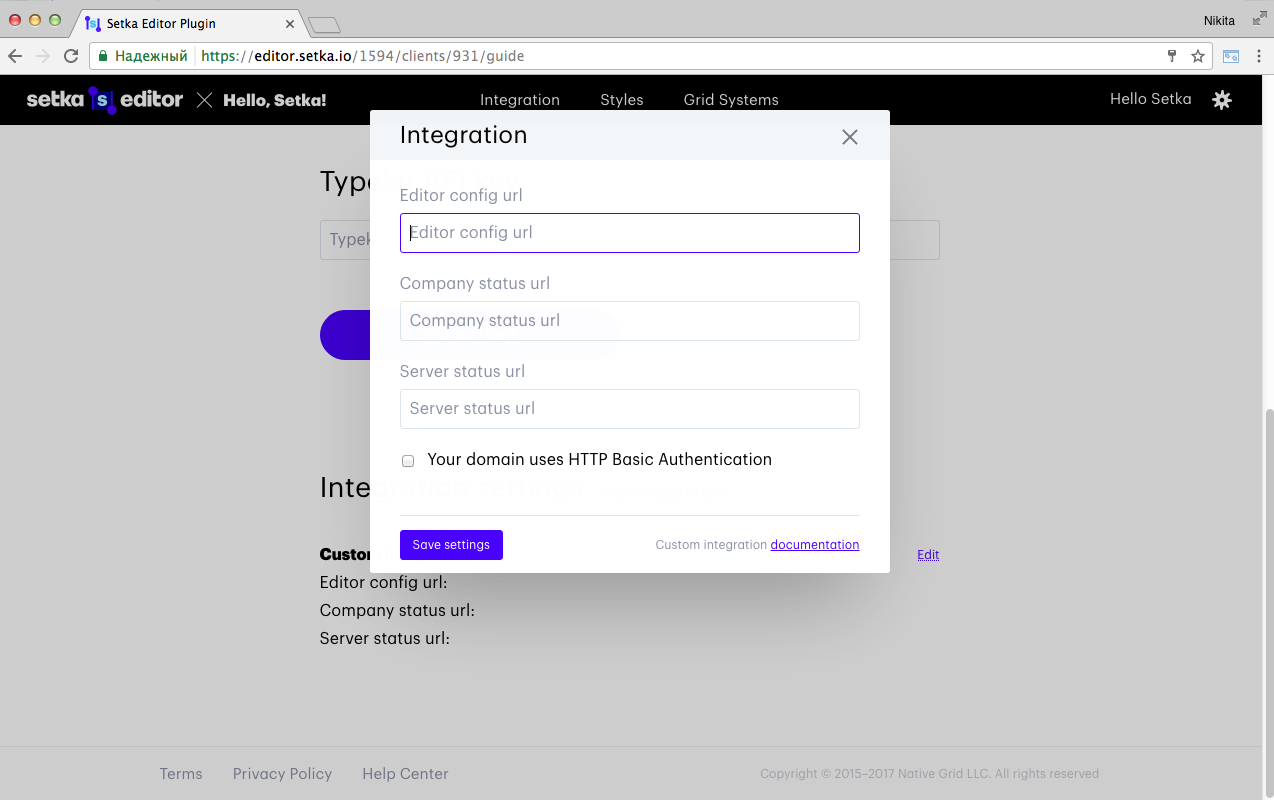The width and height of the screenshot is (1274, 800).
Task: Reload the page with refresh icon
Action: tap(71, 56)
